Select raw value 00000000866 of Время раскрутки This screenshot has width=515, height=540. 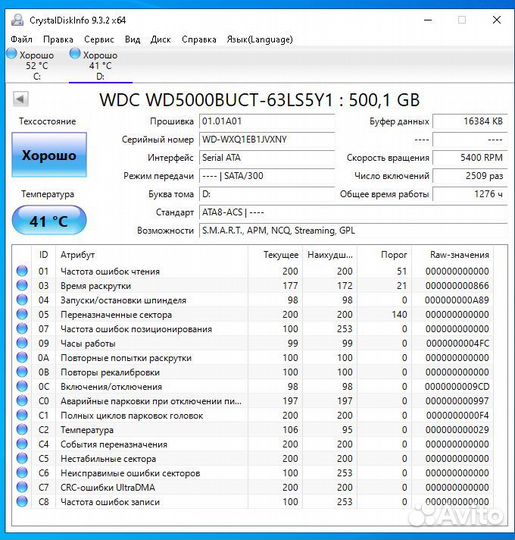tap(457, 285)
